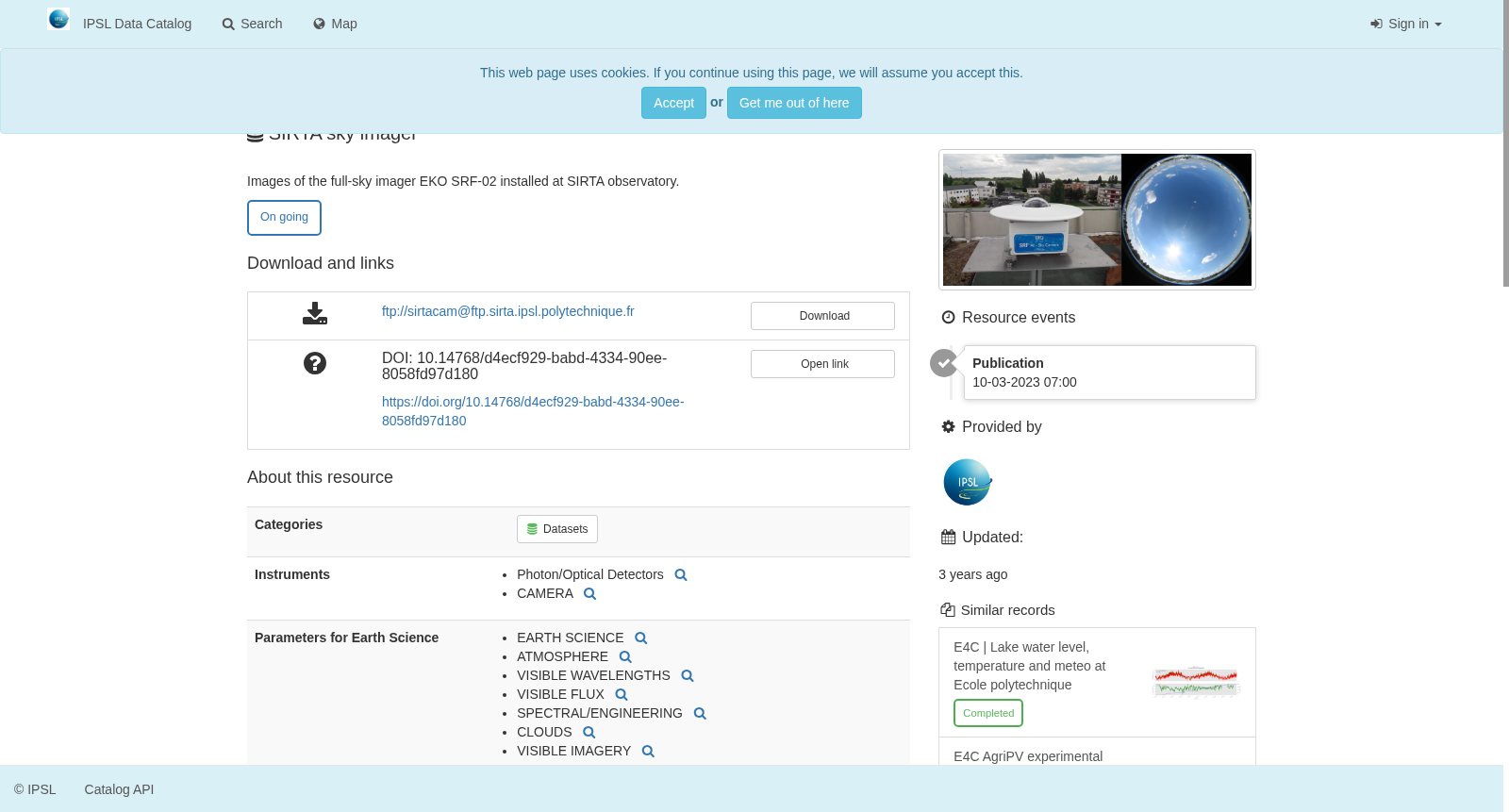Image resolution: width=1509 pixels, height=812 pixels.
Task: Open the lake water level chart thumbnail
Action: 1195,681
